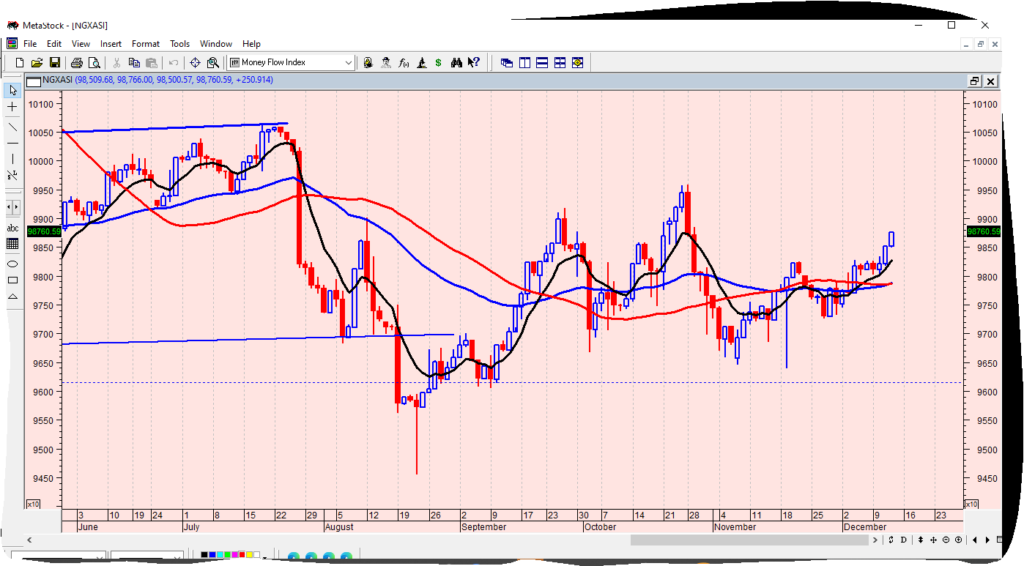
Task: Open the binoculars search icon
Action: coord(455,63)
